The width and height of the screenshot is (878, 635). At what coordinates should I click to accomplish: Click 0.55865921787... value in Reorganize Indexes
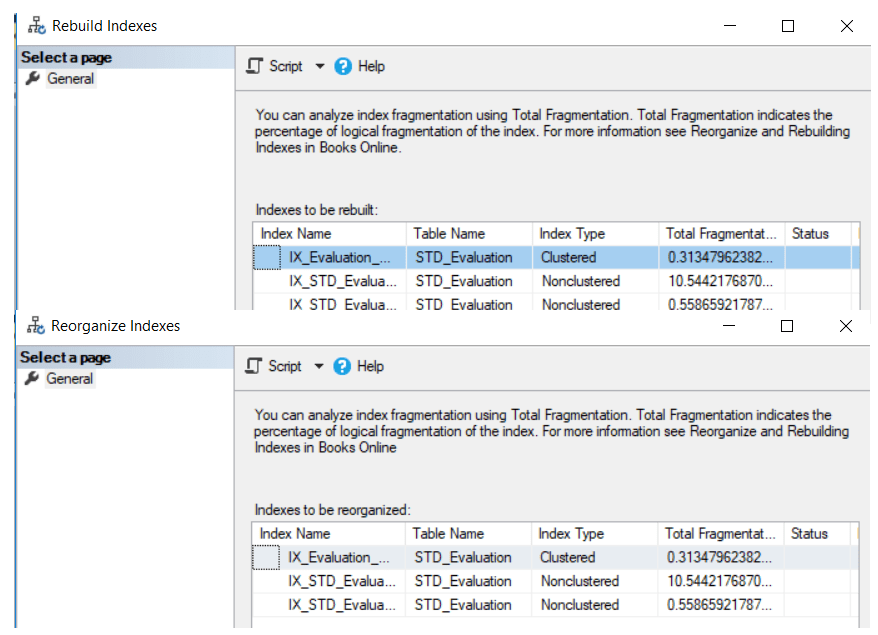point(719,605)
